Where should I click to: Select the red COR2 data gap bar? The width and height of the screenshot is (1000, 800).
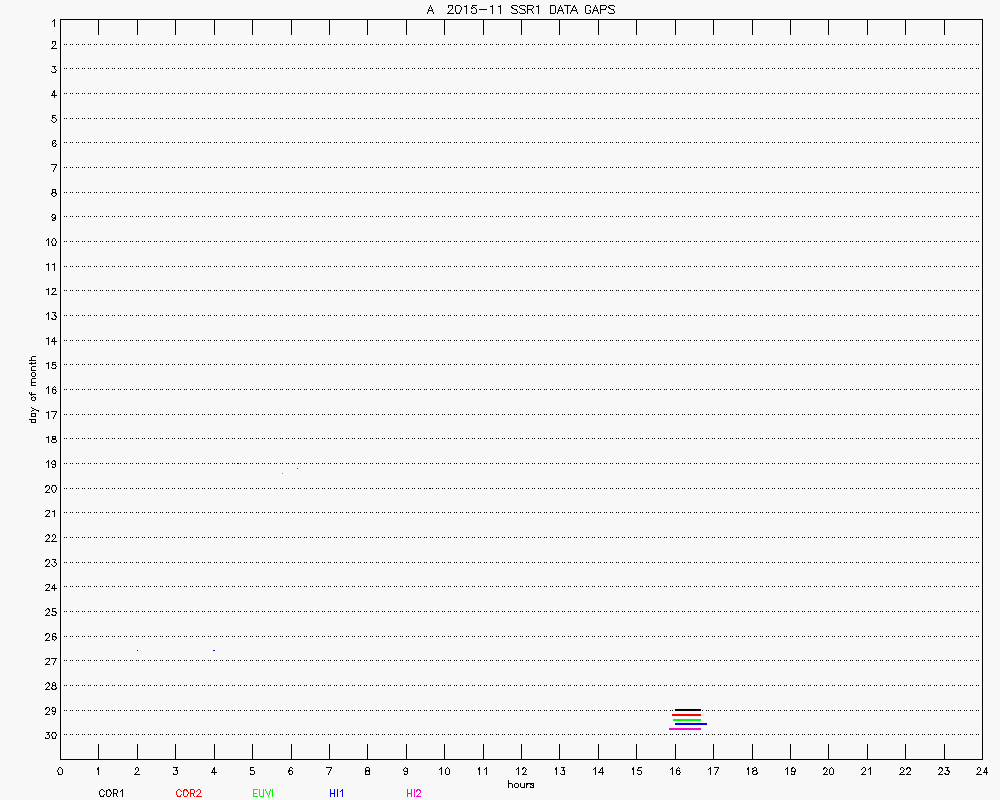click(686, 714)
